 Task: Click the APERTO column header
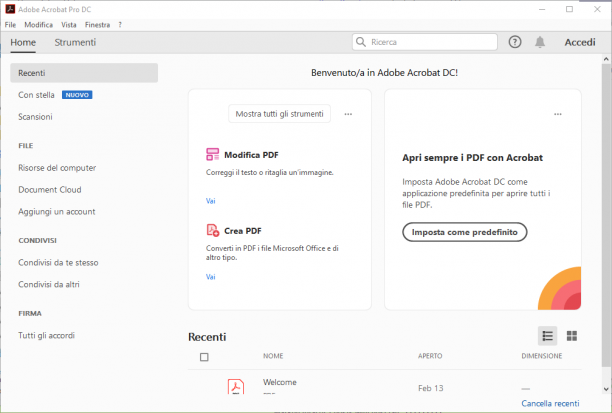(x=430, y=356)
